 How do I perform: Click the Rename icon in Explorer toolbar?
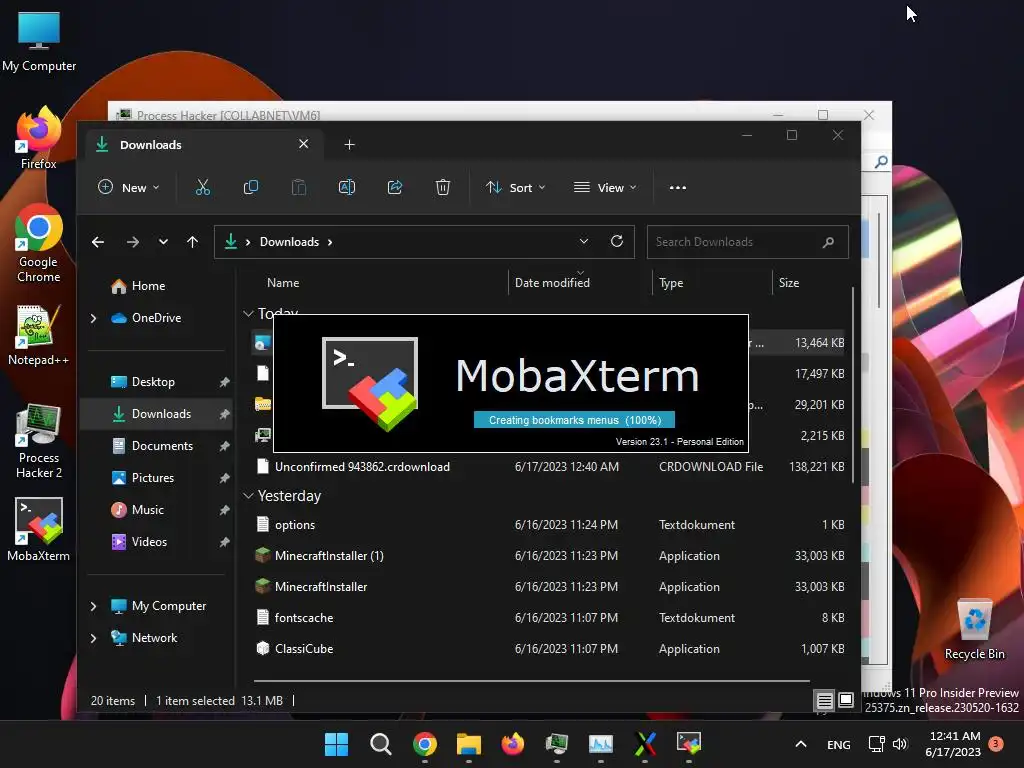click(x=347, y=187)
